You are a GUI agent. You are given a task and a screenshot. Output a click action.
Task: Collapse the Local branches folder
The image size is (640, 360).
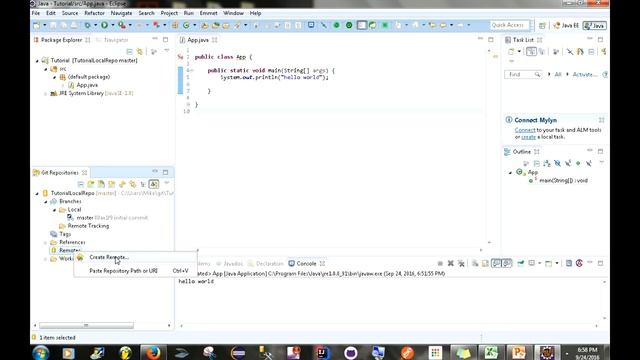pos(54,210)
